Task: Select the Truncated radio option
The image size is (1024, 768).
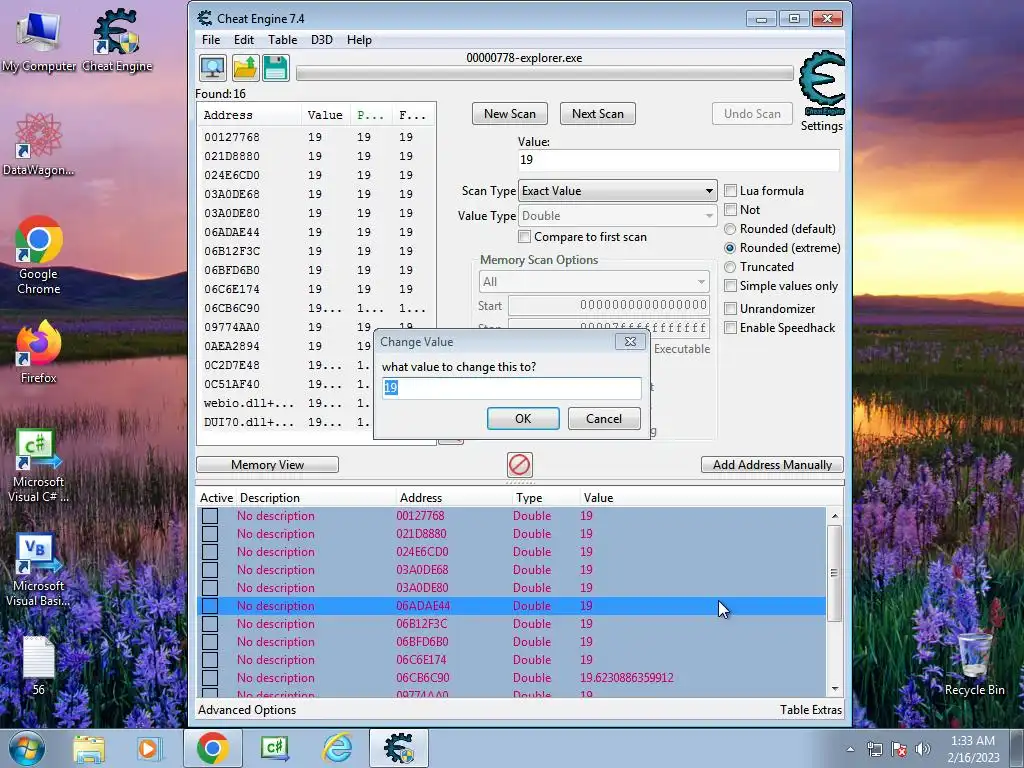Action: [x=730, y=267]
